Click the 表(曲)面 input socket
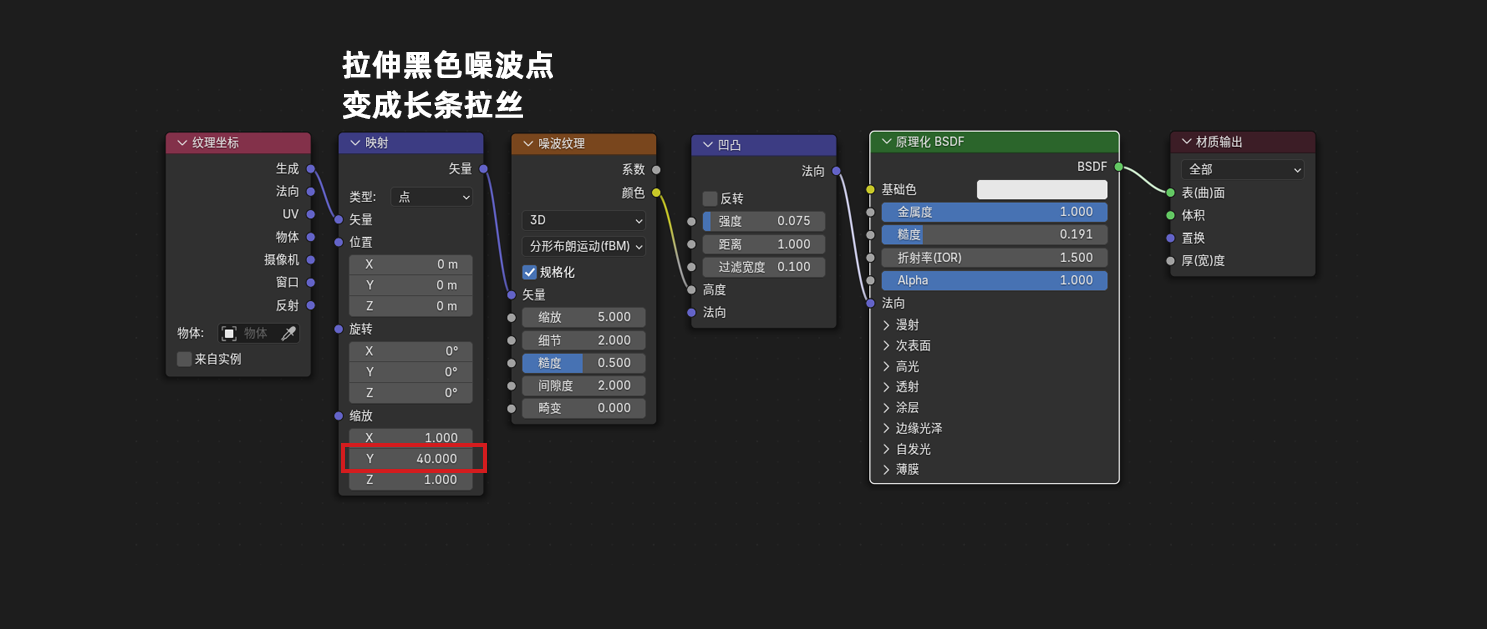 coord(1170,192)
